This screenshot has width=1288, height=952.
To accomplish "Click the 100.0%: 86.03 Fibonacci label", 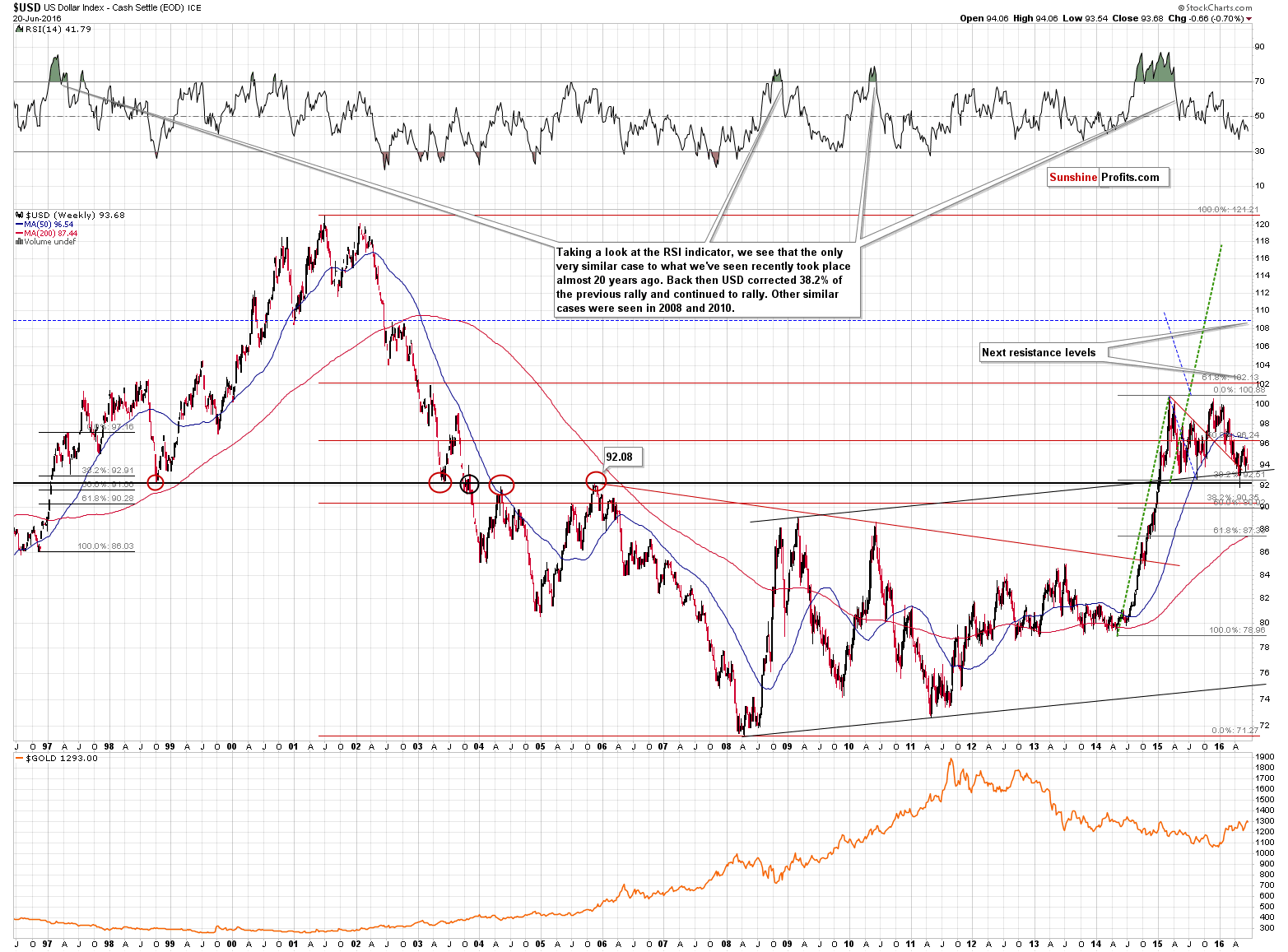I will coord(105,546).
